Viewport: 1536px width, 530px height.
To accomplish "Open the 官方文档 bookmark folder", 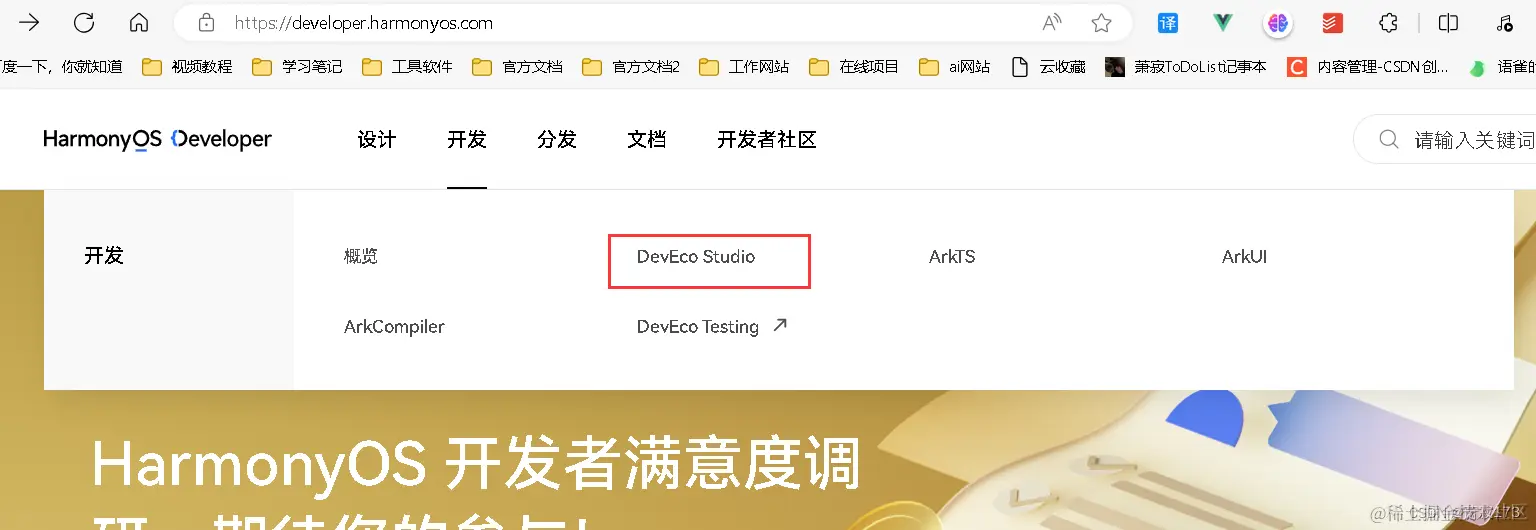I will pyautogui.click(x=517, y=67).
